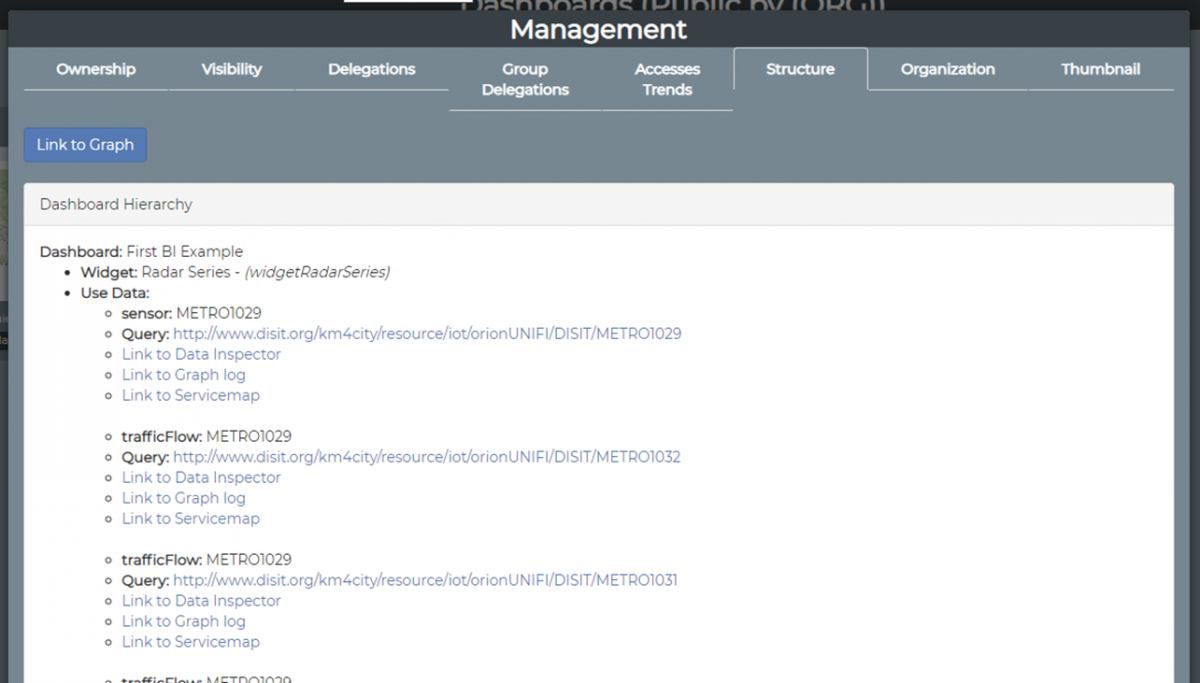Open Link to Graph log under the METRO1029 query

tap(183, 375)
